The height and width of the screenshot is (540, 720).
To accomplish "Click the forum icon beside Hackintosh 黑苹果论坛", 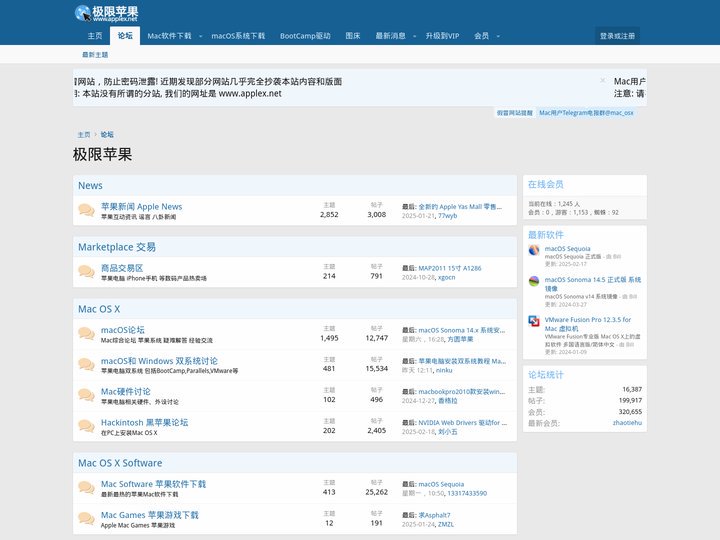I will coord(86,426).
